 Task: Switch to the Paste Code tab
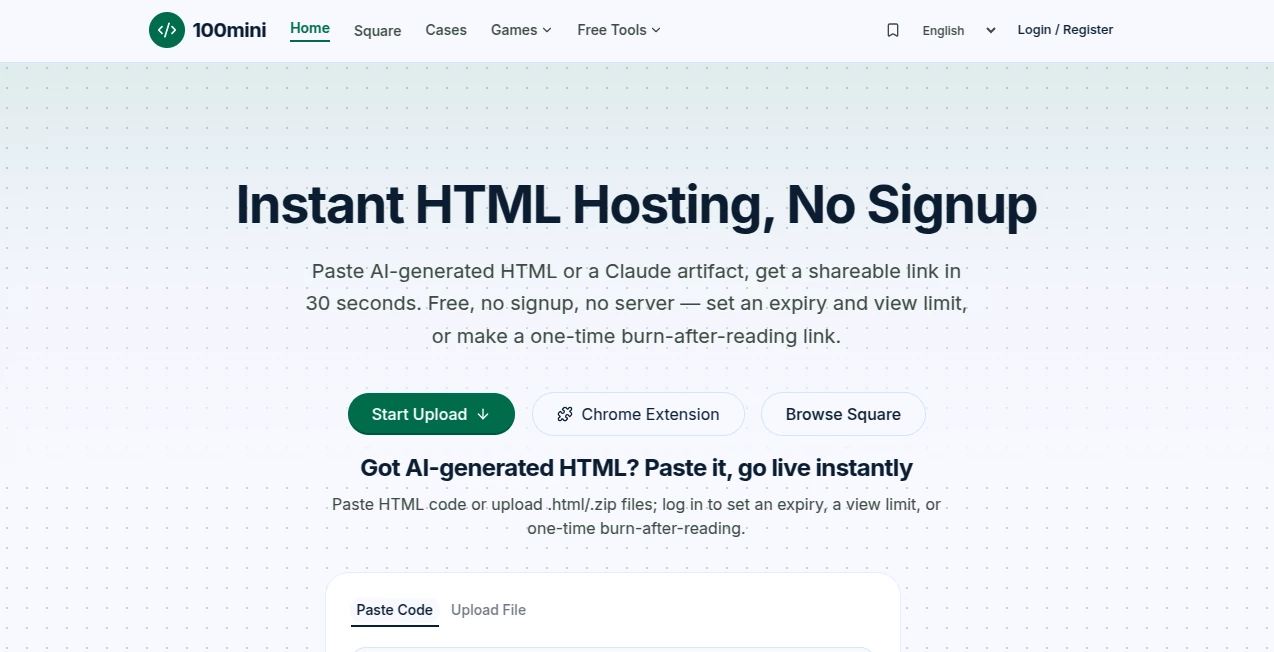pos(395,610)
